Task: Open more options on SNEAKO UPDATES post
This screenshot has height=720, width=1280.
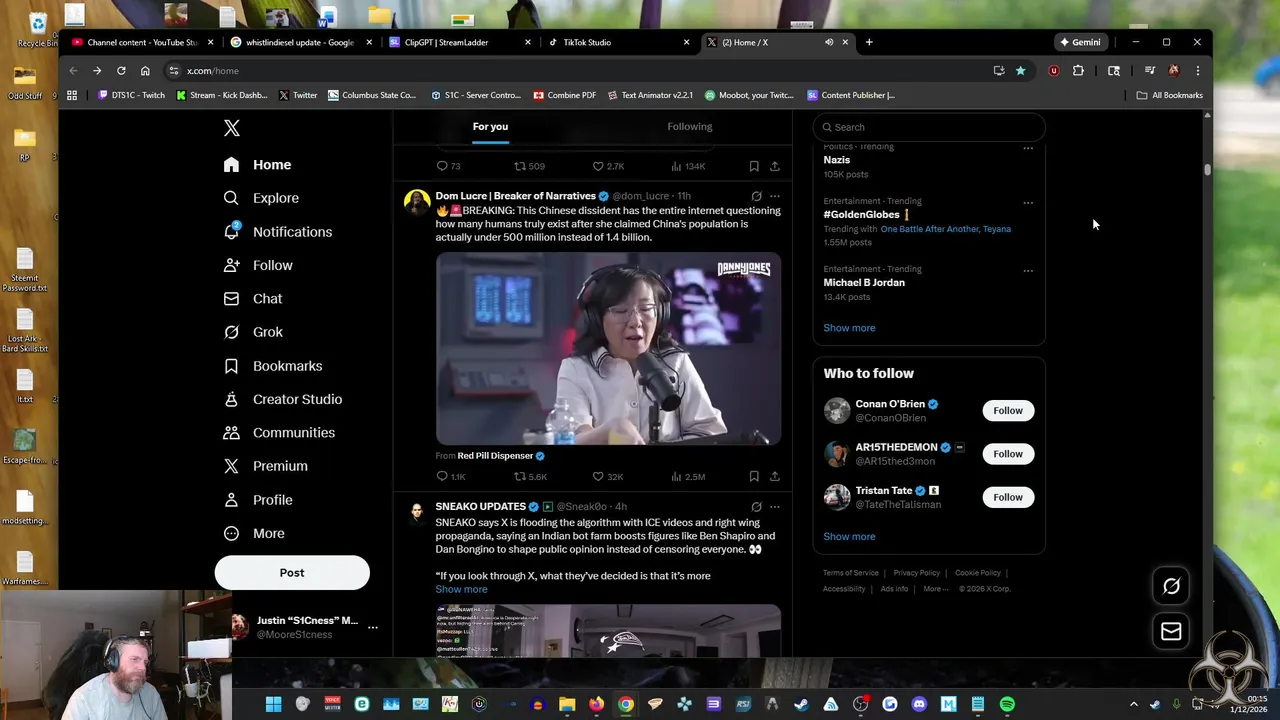Action: tap(774, 507)
